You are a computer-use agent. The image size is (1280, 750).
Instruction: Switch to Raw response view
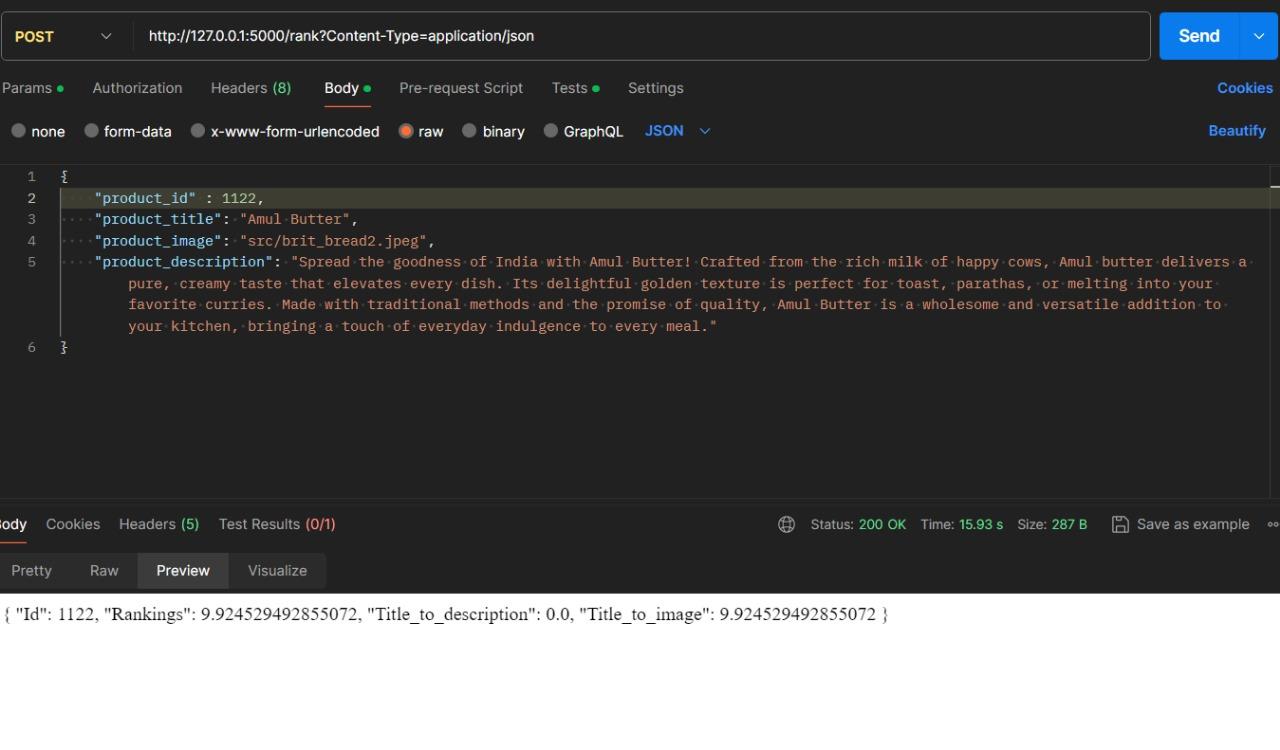[104, 571]
